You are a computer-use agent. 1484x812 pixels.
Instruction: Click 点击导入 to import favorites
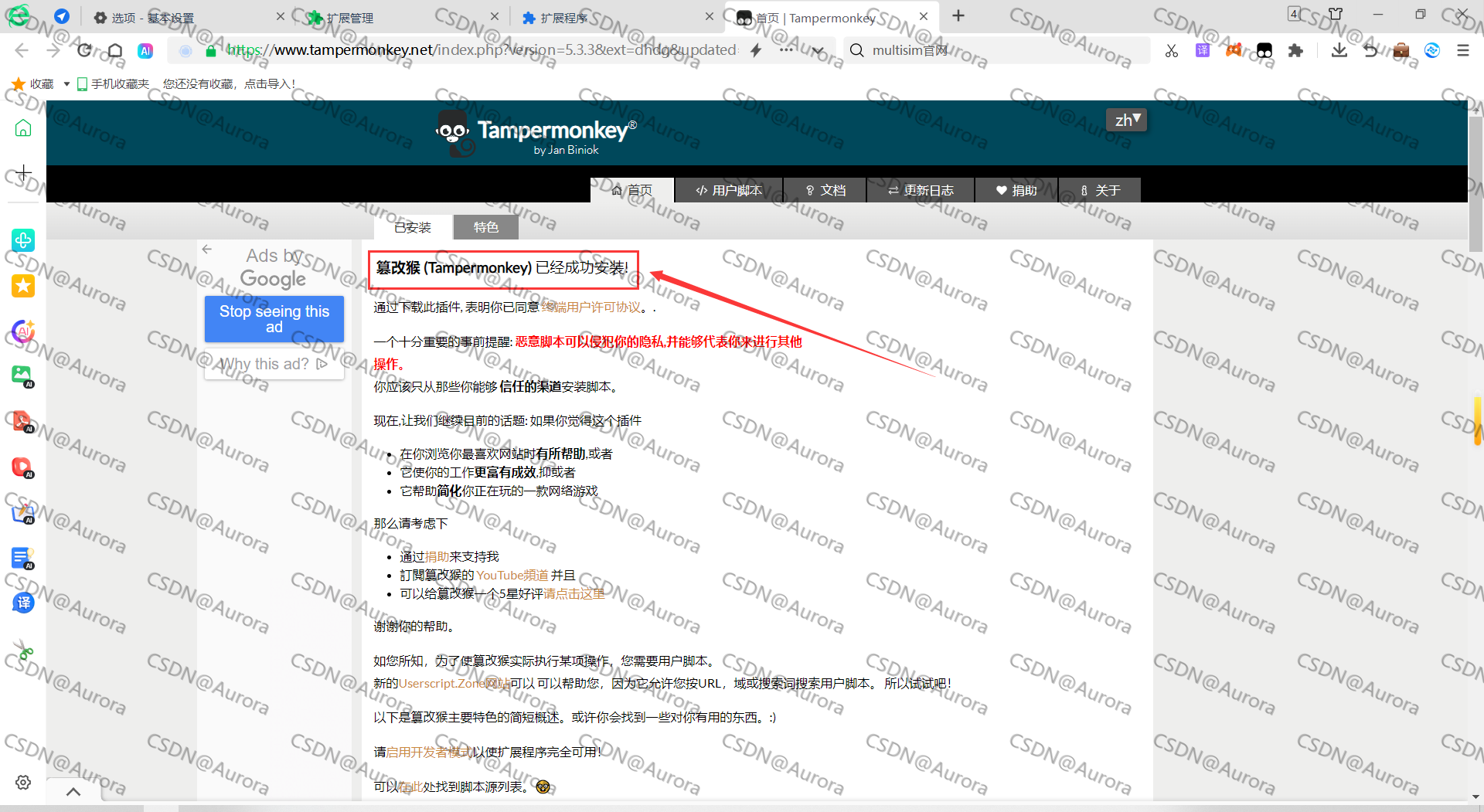(269, 83)
